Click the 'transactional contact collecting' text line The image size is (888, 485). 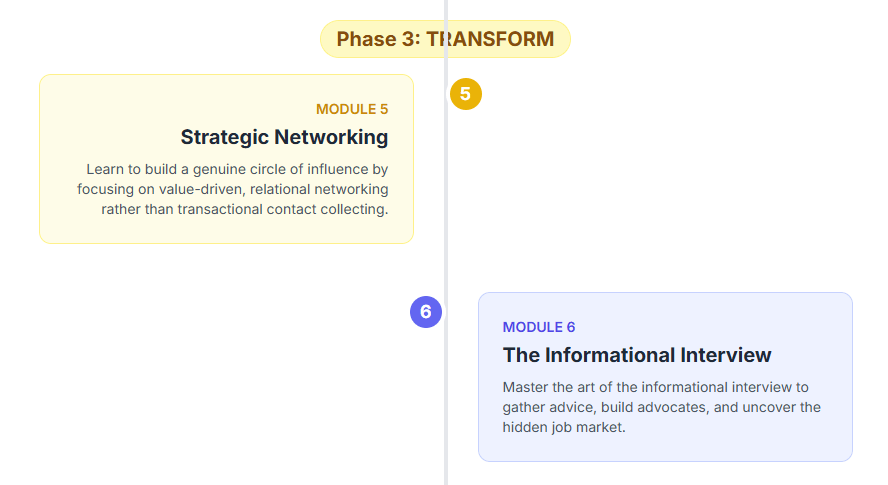(x=244, y=209)
